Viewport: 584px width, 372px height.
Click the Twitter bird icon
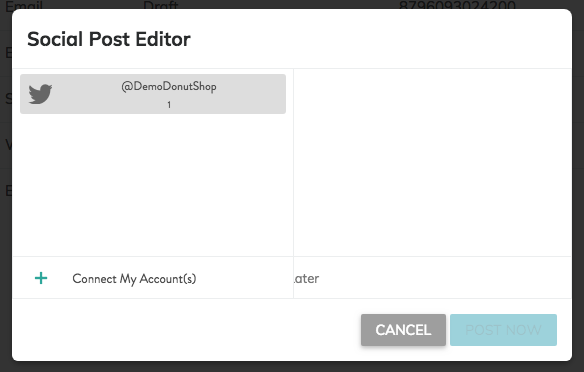click(40, 94)
